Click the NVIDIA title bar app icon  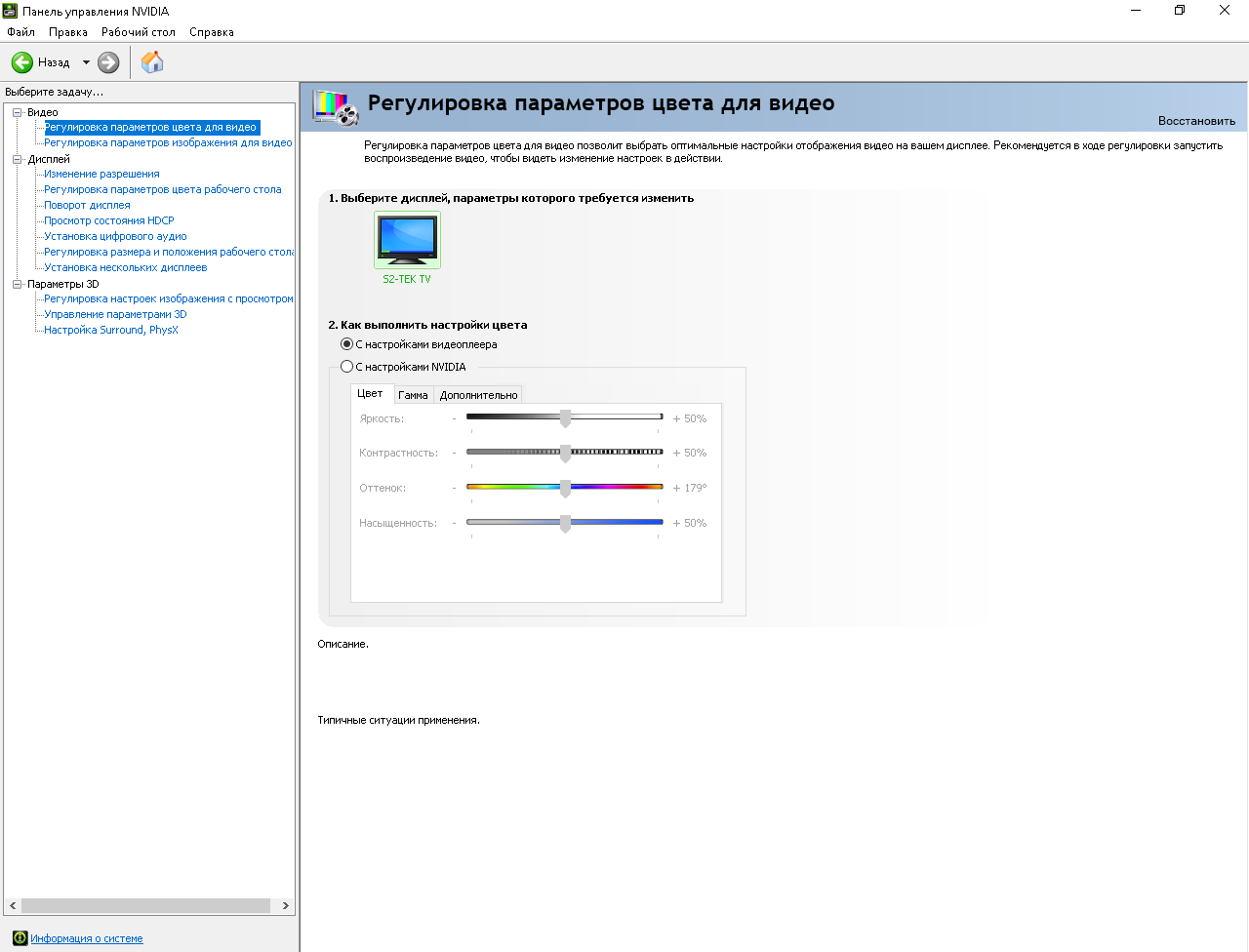coord(10,11)
